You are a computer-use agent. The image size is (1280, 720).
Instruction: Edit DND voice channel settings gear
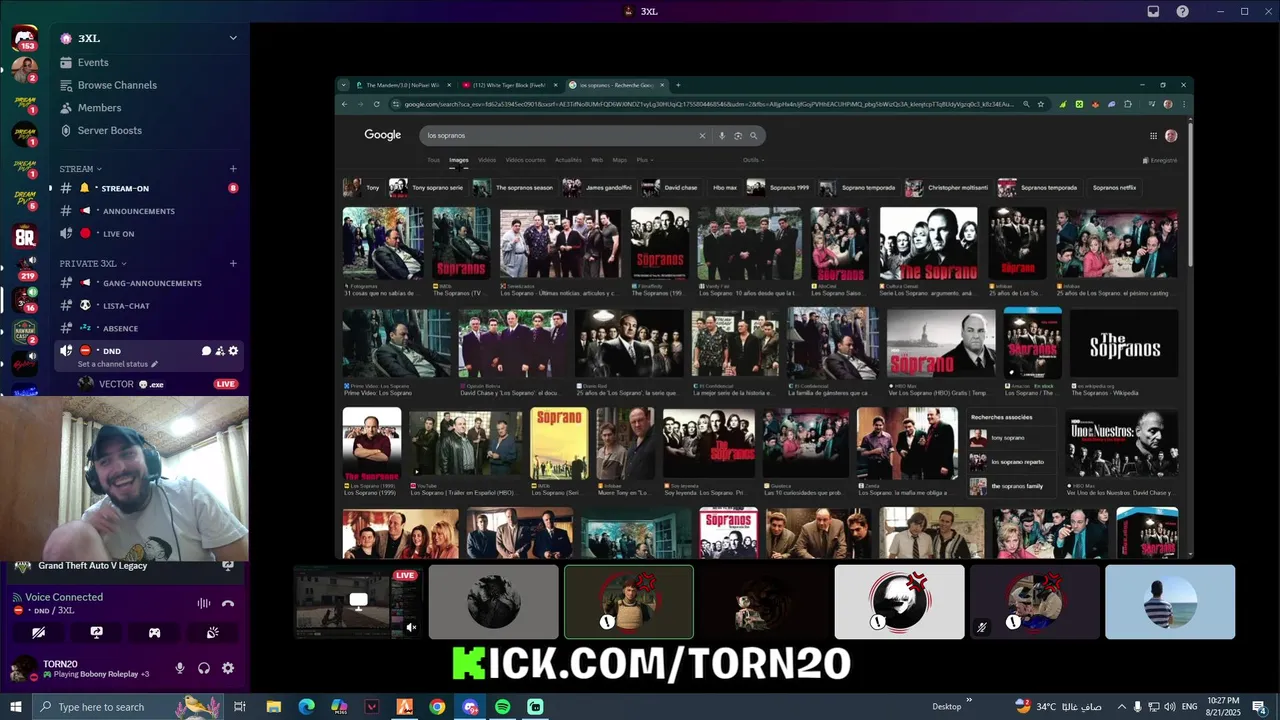[x=234, y=351]
